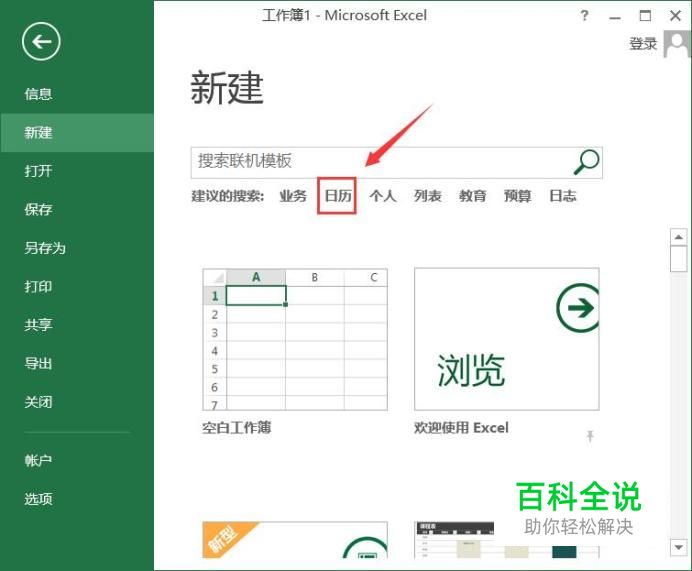Viewport: 692px width, 571px height.
Task: Maximize the Excel window
Action: click(x=645, y=16)
